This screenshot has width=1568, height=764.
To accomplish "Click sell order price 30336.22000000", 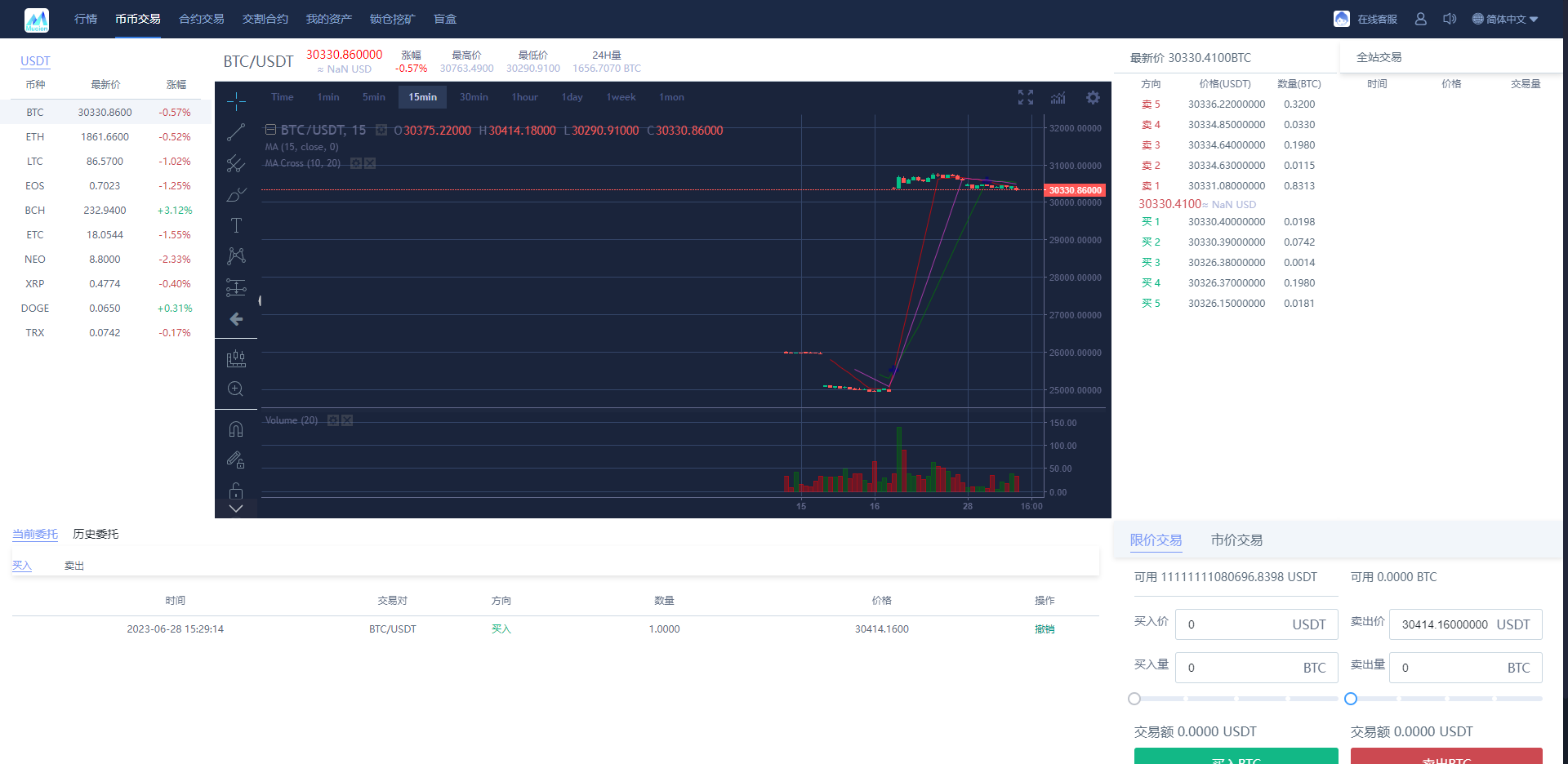I will [x=1227, y=104].
